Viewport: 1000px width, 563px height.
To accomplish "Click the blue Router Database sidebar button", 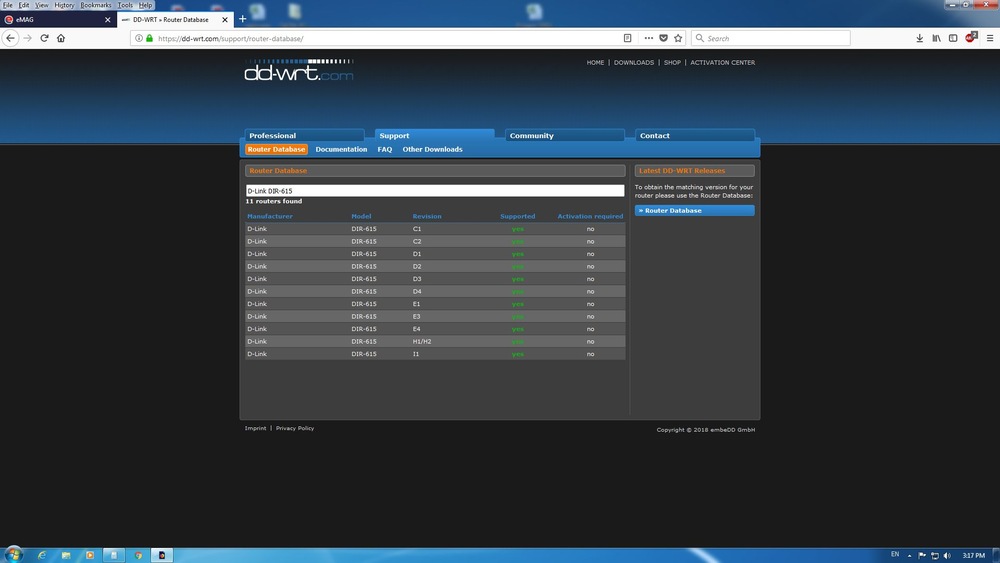I will (694, 211).
